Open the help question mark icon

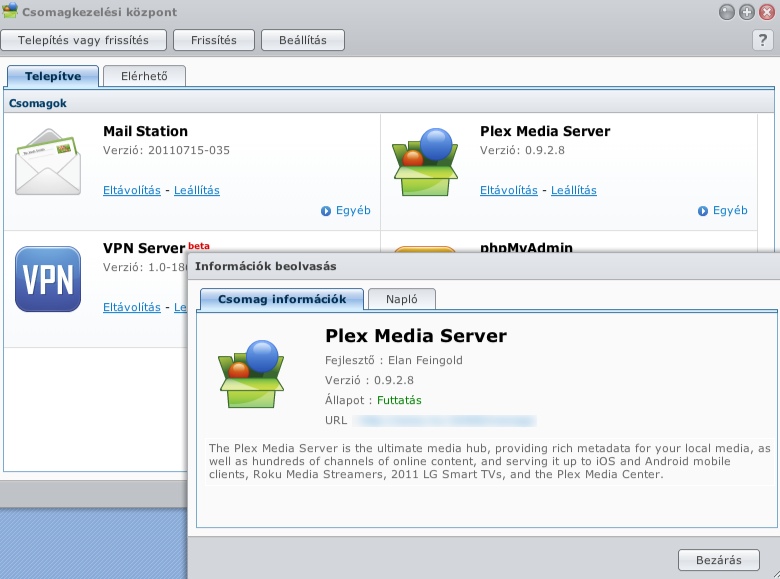point(763,40)
